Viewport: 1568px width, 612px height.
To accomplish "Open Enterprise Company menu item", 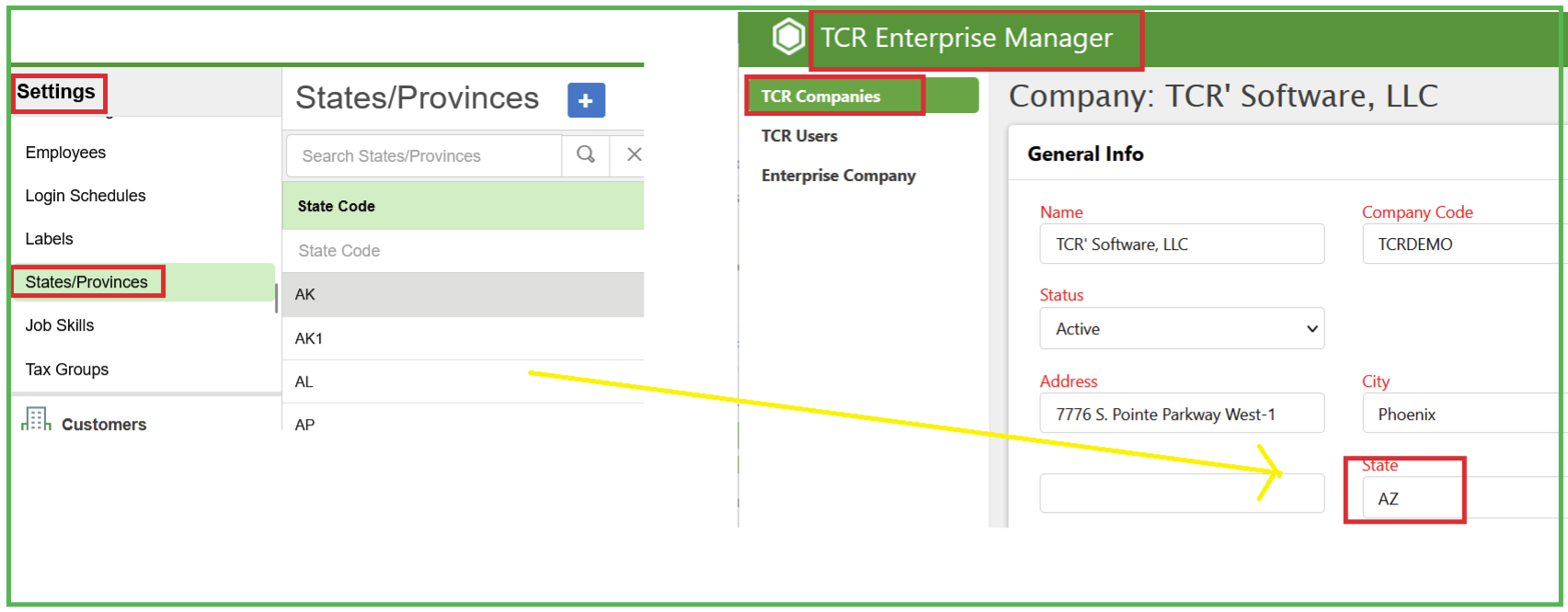I will point(838,176).
